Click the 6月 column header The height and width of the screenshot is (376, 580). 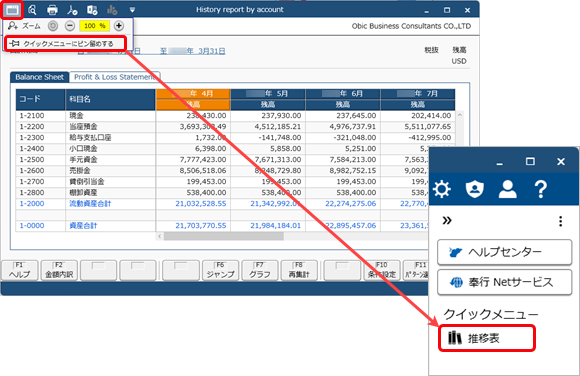(x=343, y=94)
